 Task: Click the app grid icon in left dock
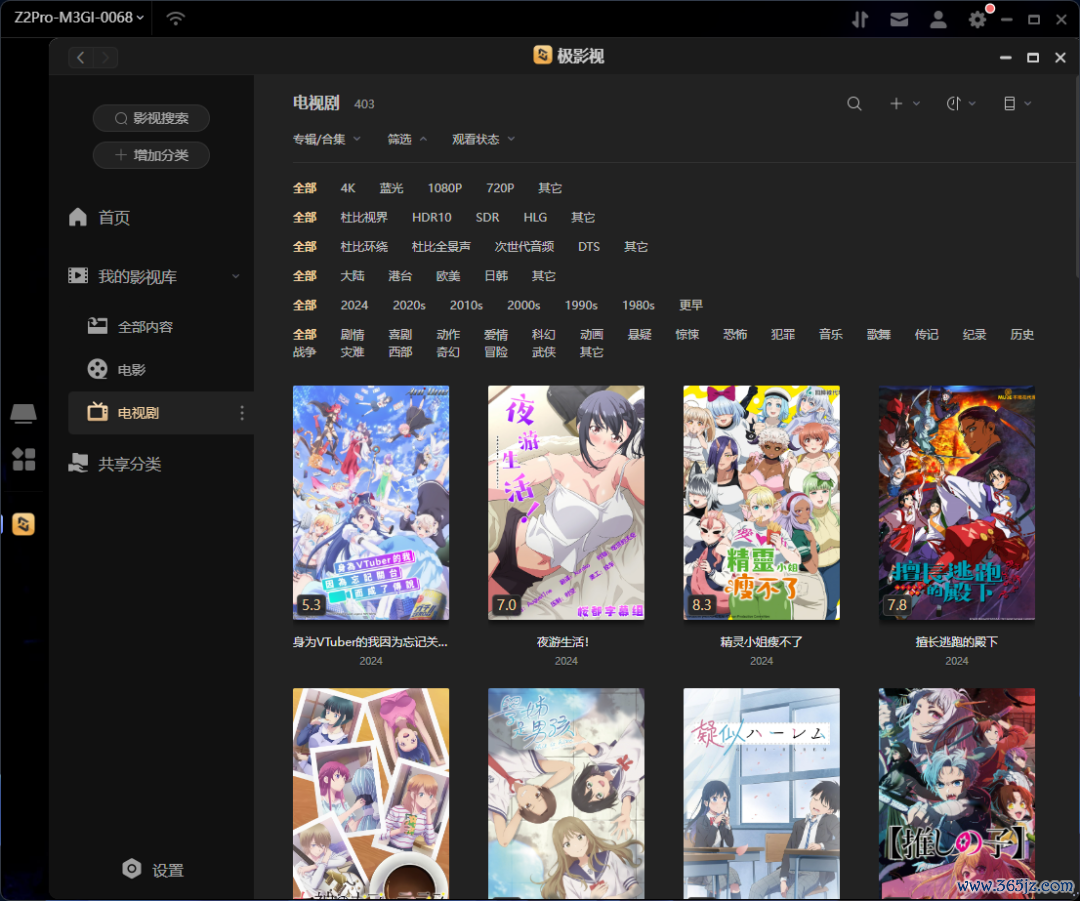point(23,459)
